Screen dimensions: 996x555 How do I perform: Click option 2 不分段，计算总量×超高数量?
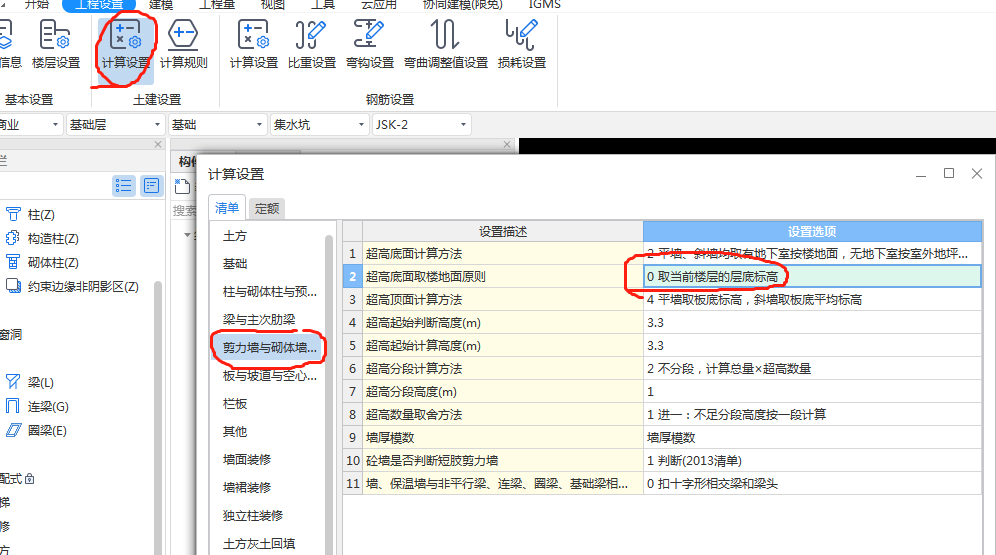(812, 368)
